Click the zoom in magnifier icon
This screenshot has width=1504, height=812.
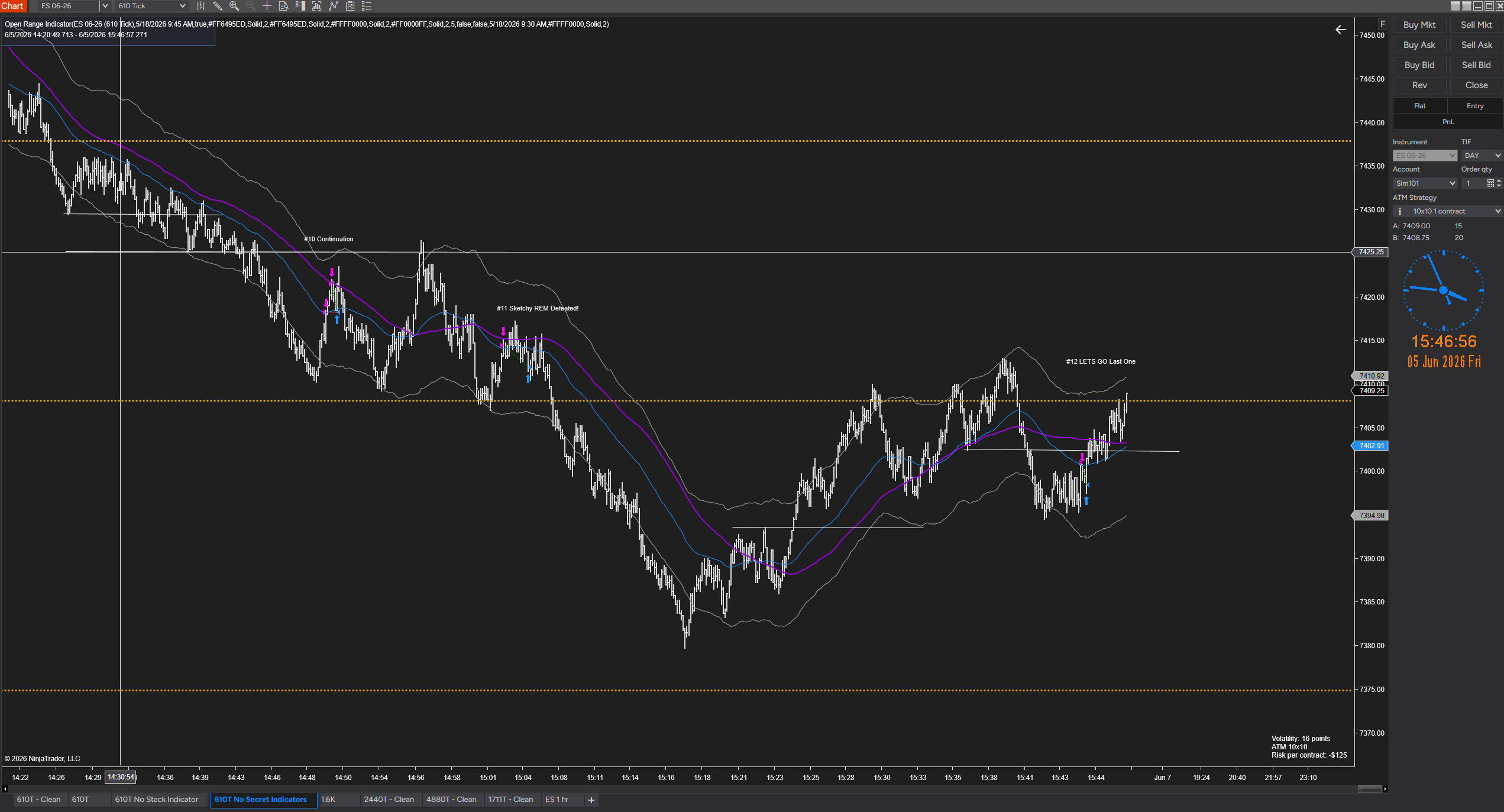coord(234,6)
